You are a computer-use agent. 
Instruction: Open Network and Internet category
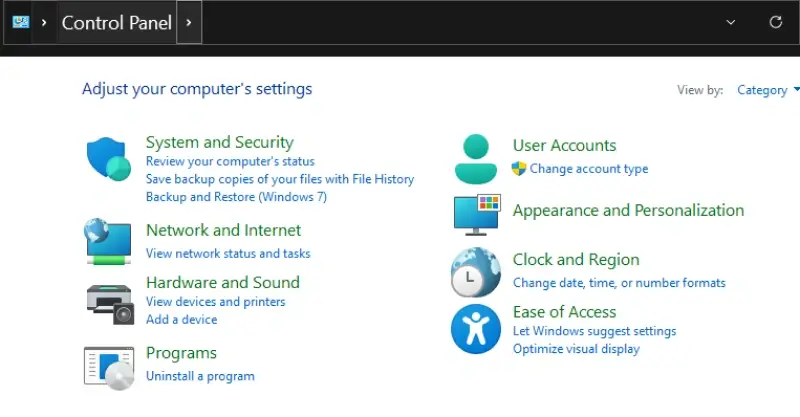(x=223, y=230)
